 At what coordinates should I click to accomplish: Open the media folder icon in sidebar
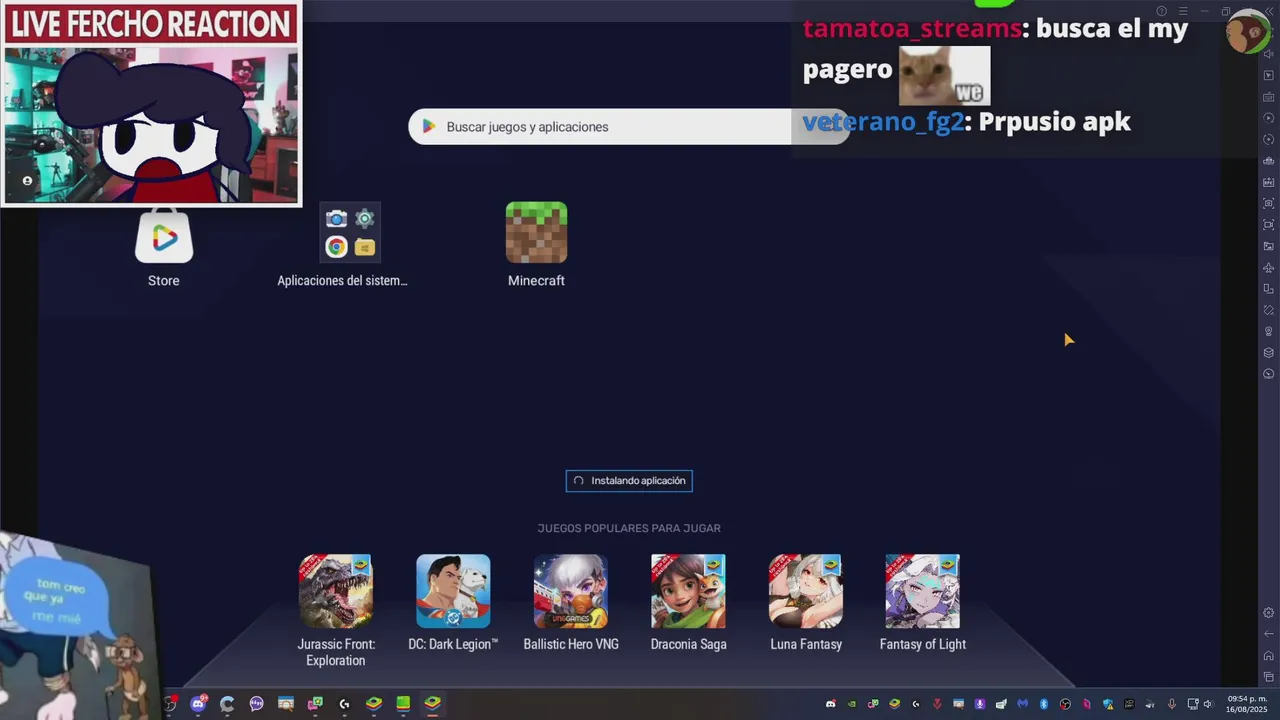1269,246
